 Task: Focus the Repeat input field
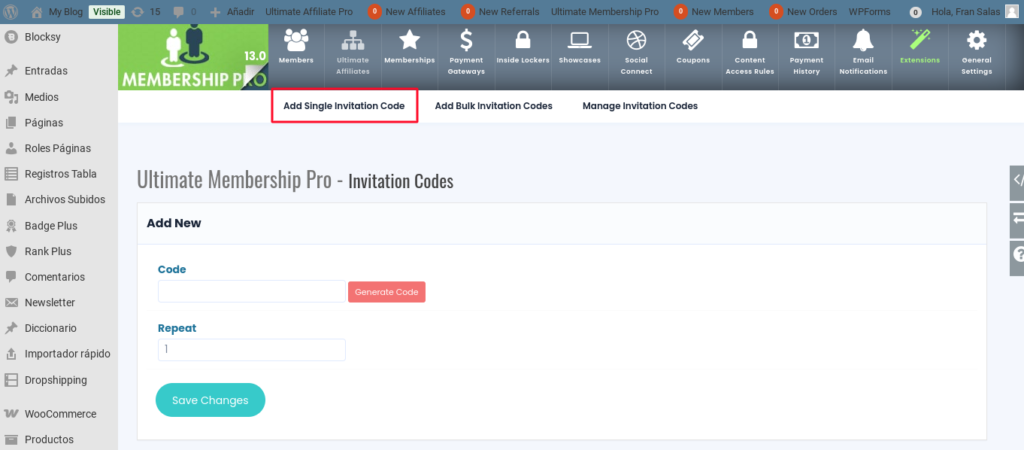(251, 349)
